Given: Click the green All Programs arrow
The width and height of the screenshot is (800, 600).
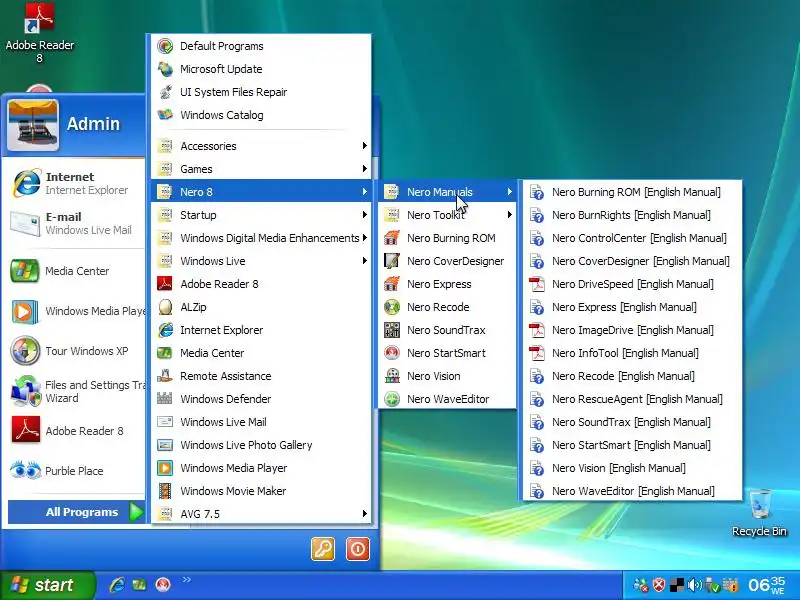Looking at the screenshot, I should coord(137,512).
